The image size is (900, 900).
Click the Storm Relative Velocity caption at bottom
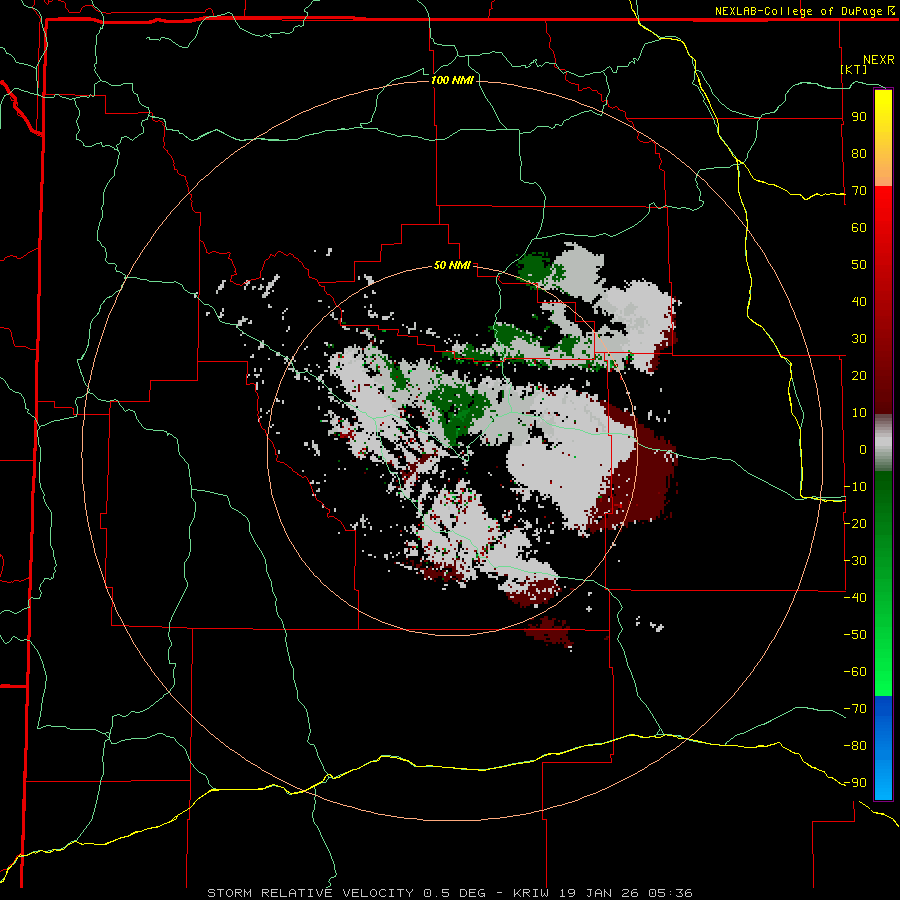click(x=450, y=893)
